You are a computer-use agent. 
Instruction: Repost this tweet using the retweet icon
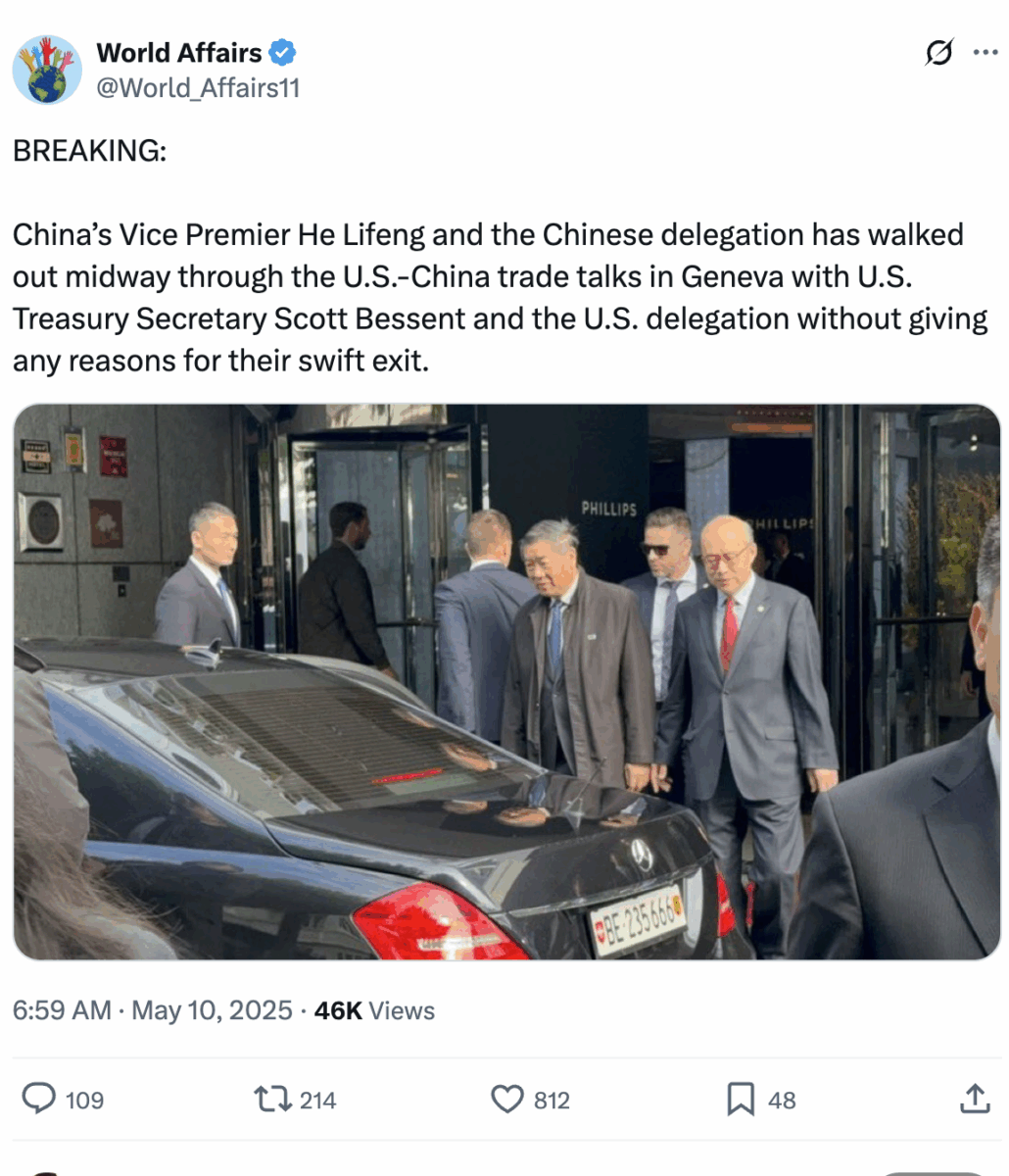tap(274, 1100)
